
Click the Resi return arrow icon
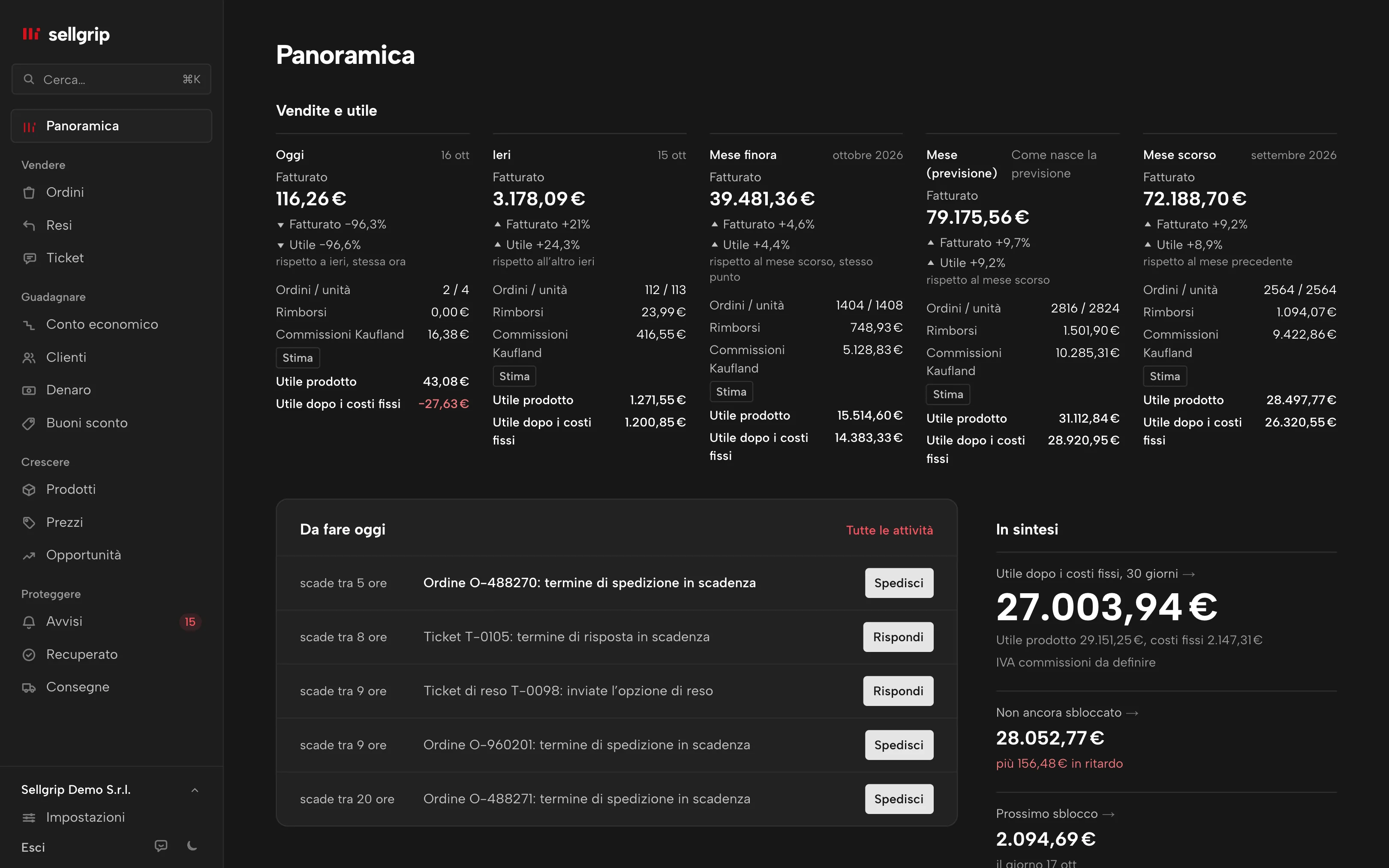(29, 225)
